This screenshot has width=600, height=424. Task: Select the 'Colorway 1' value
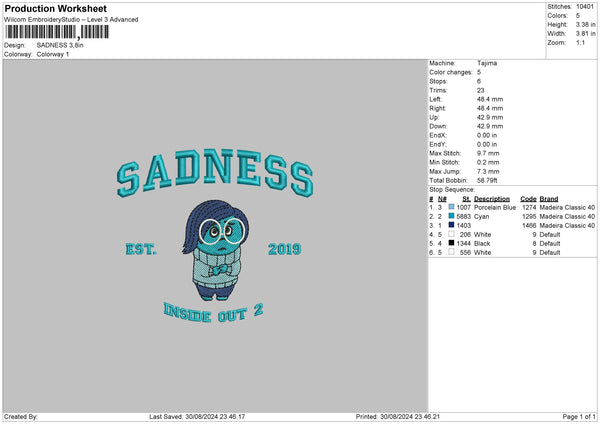point(53,54)
